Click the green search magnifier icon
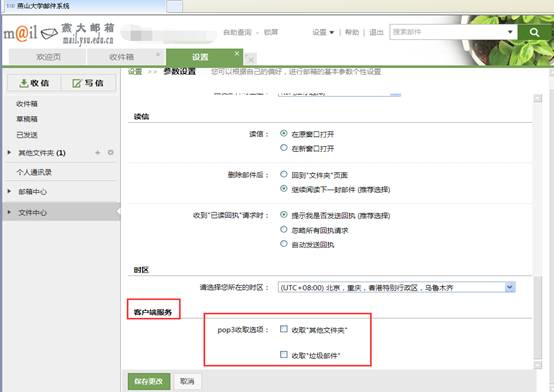The image size is (554, 392). coord(534,32)
